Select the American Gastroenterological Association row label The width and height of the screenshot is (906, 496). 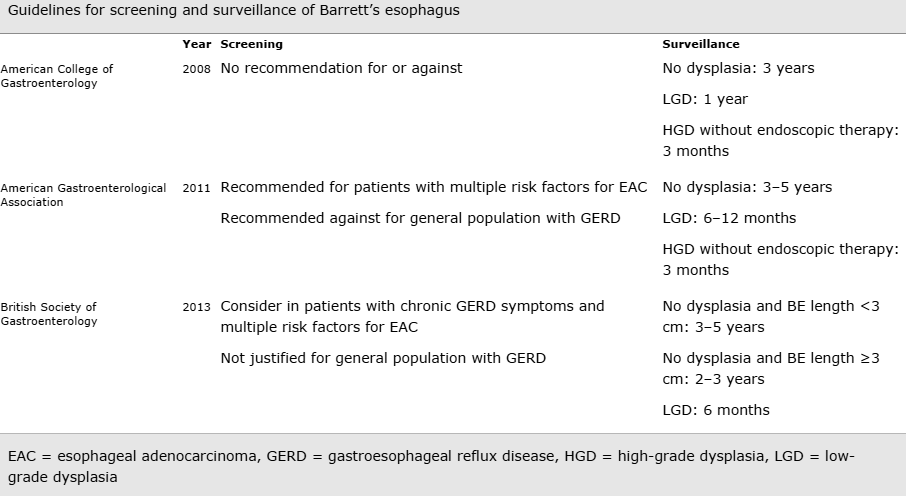(x=83, y=194)
